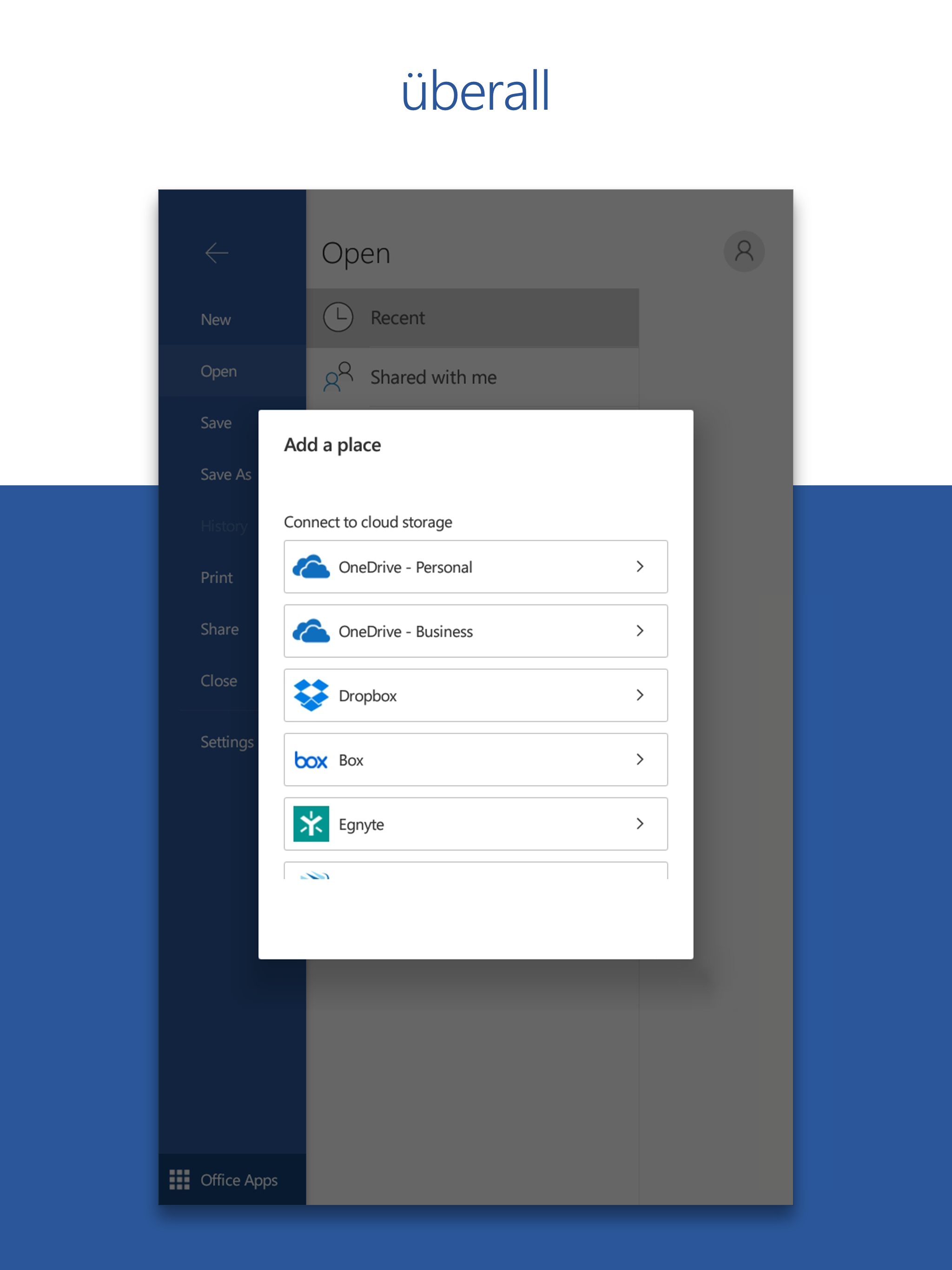The height and width of the screenshot is (1270, 952).
Task: Click the partially visible storage entry below Egnyte
Action: coord(476,871)
